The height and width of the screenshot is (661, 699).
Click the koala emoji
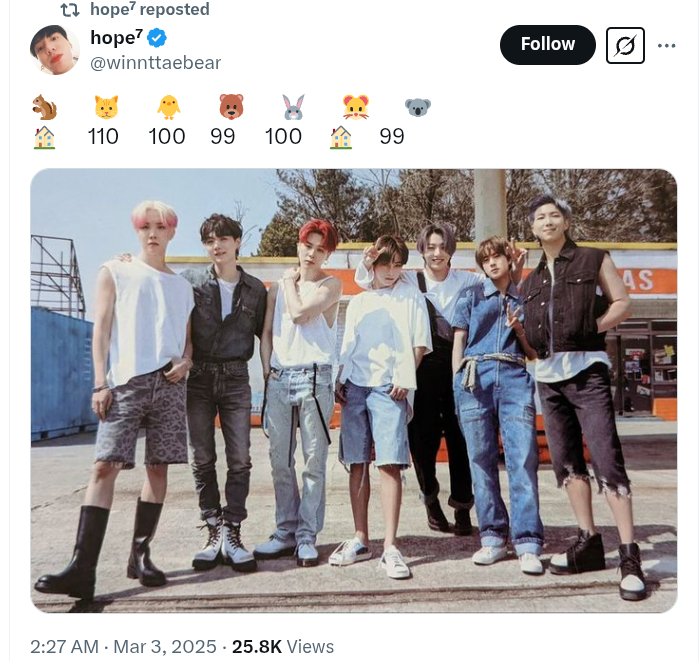tap(417, 108)
